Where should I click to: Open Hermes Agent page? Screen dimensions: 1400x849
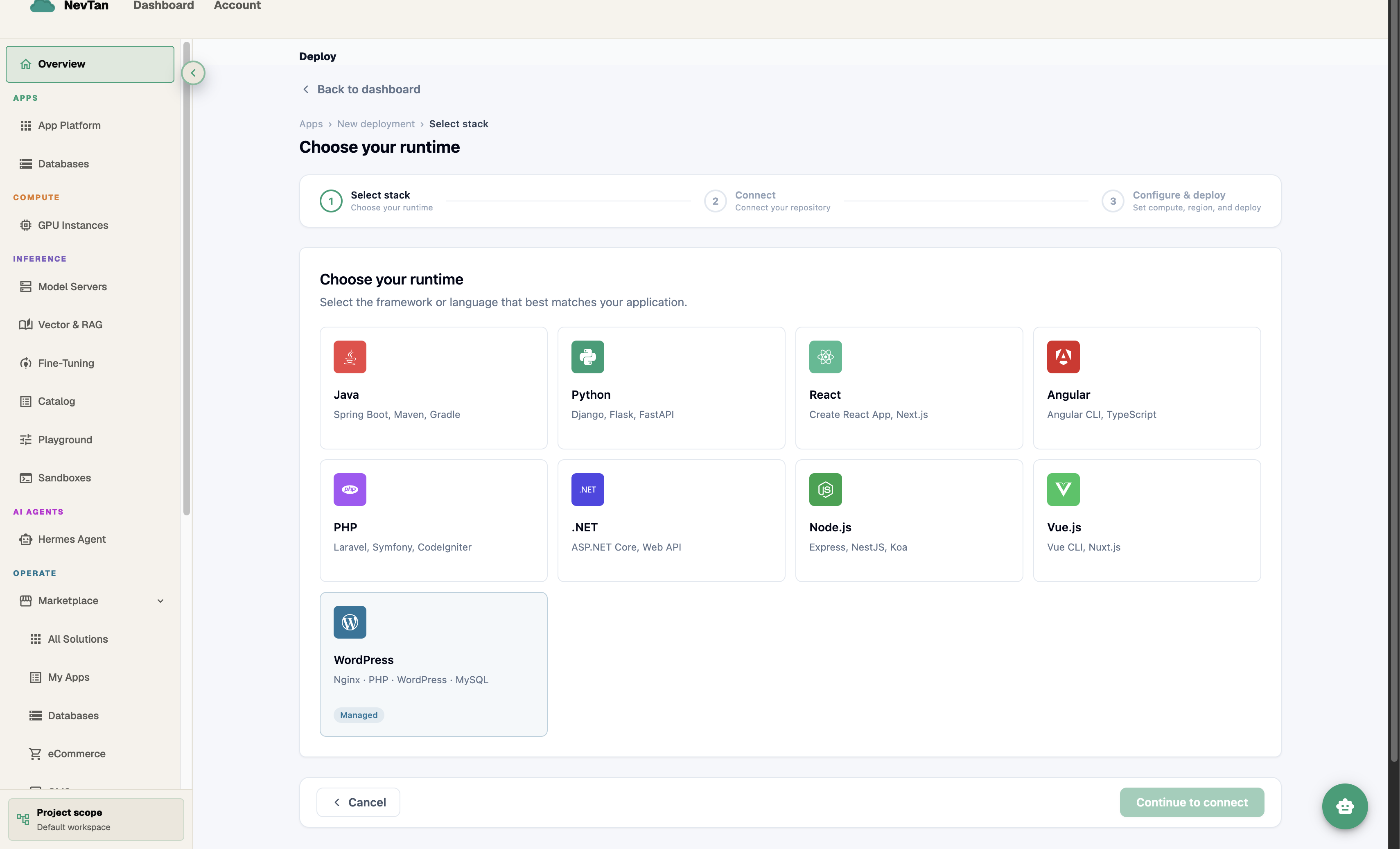pyautogui.click(x=90, y=539)
